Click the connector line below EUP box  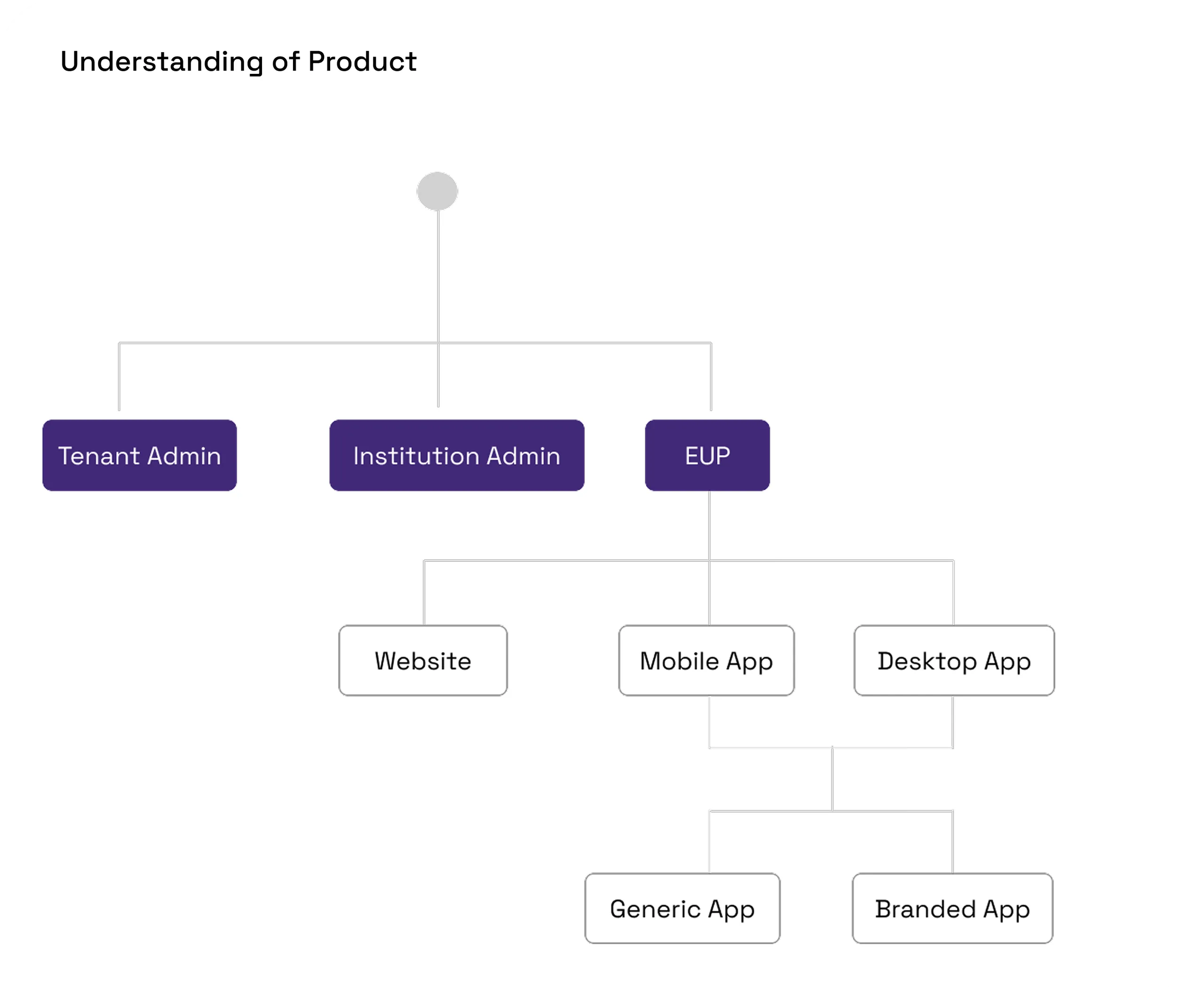pos(709,525)
